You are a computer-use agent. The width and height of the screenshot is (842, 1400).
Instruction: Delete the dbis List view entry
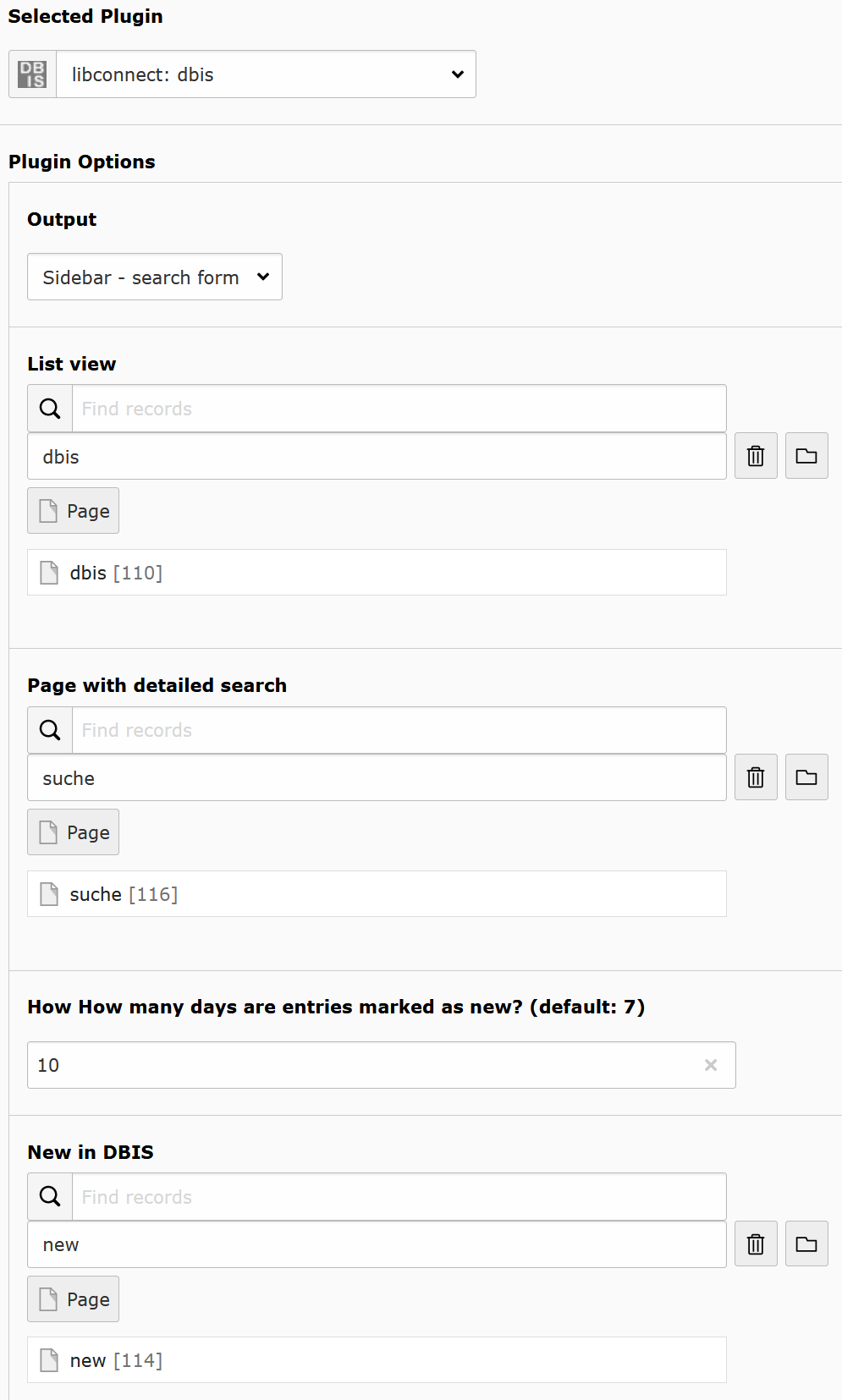[x=756, y=457]
